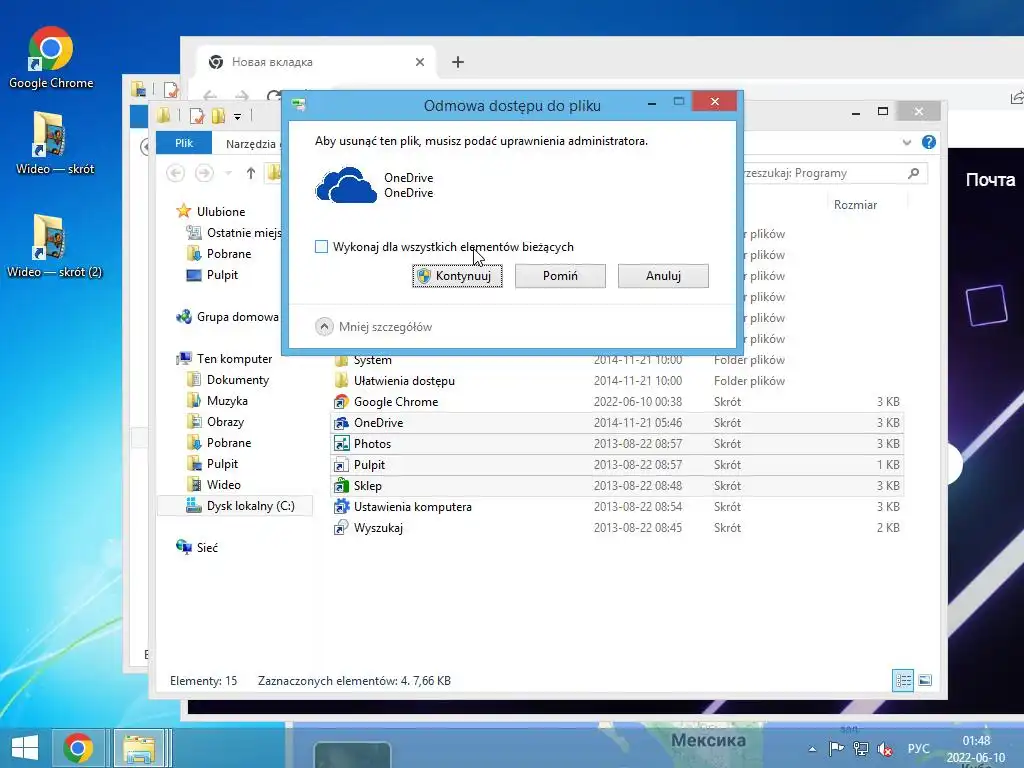Open Wideo in navigation pane

pos(214,485)
